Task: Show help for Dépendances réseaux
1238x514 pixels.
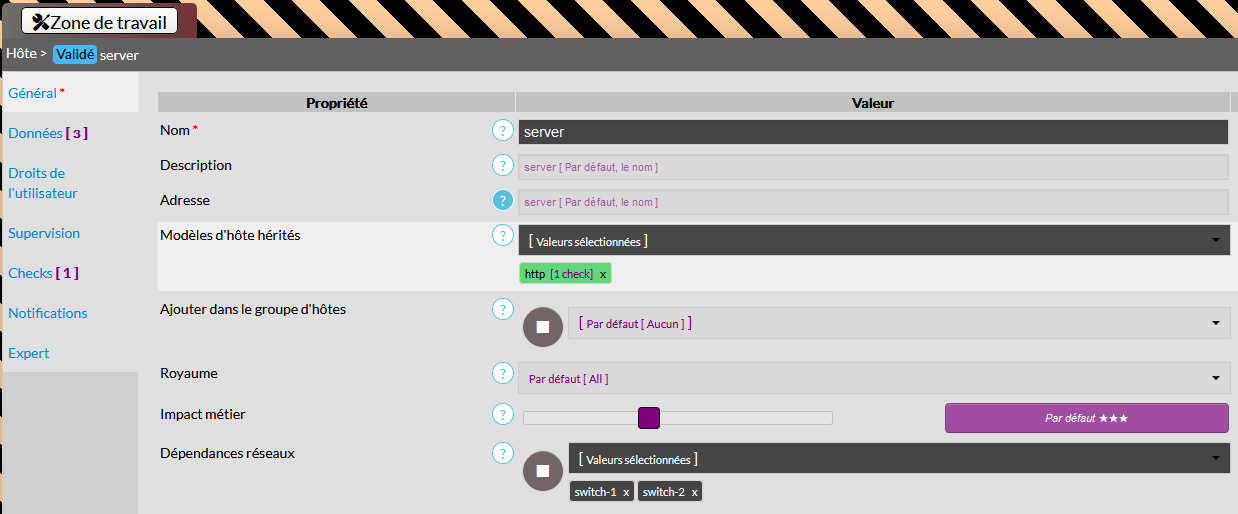Action: click(503, 454)
